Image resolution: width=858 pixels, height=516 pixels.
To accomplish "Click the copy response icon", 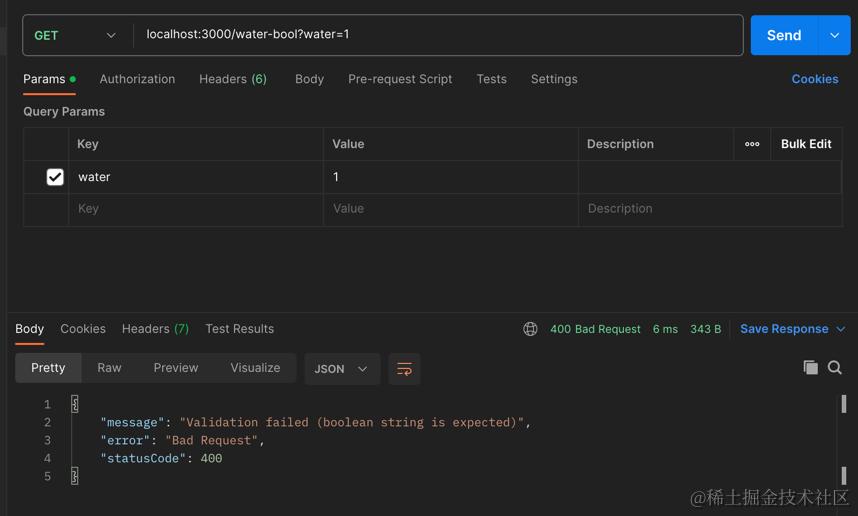I will pos(811,368).
